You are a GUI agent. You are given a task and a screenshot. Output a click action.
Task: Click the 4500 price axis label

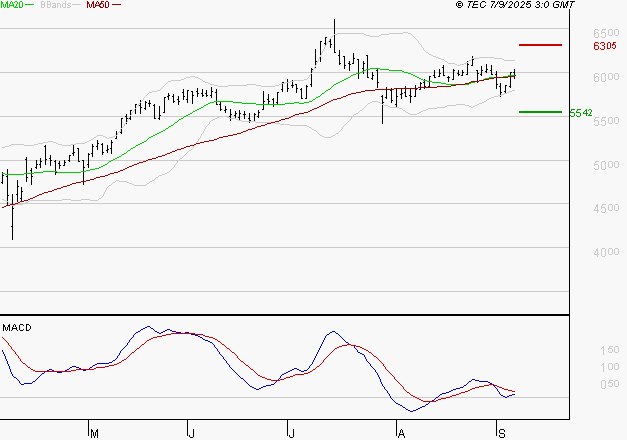coord(605,209)
